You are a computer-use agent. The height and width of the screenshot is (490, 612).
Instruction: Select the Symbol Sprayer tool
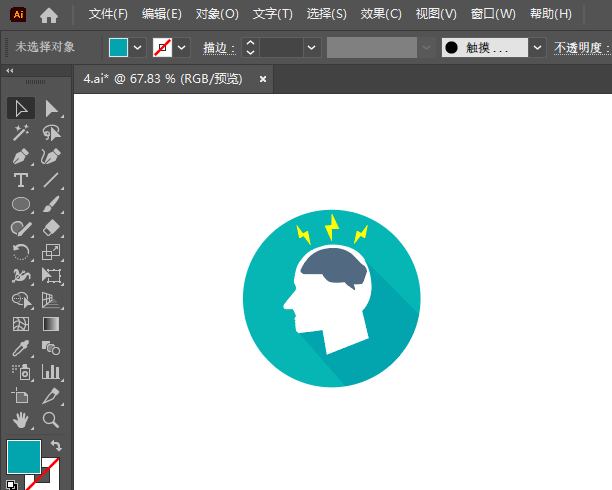tap(21, 372)
